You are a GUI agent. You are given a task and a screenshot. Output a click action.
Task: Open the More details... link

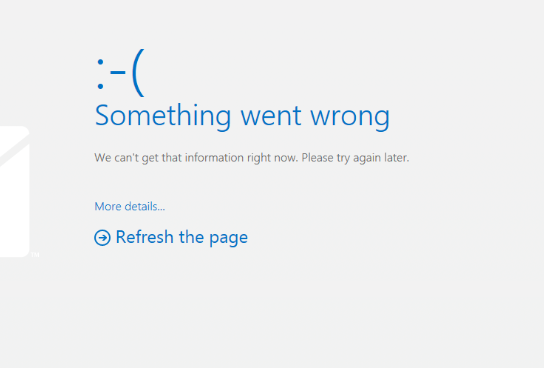[x=130, y=206]
